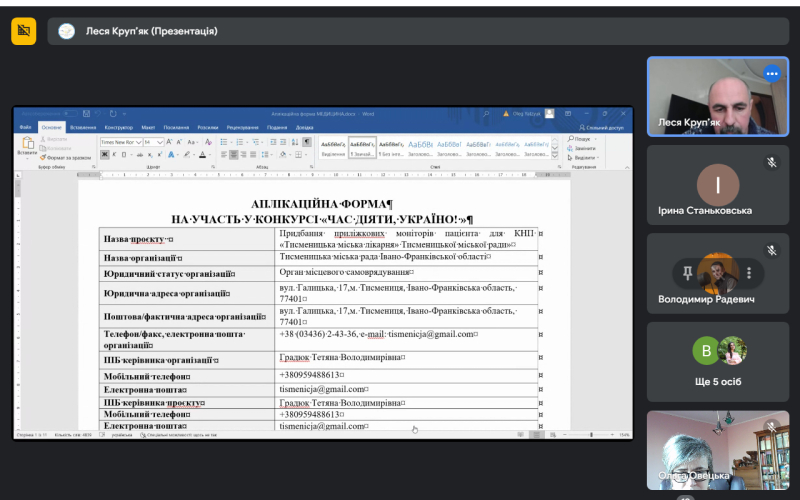Viewport: 800px width, 500px height.
Task: Click the Increase Font Size icon
Action: 169,142
